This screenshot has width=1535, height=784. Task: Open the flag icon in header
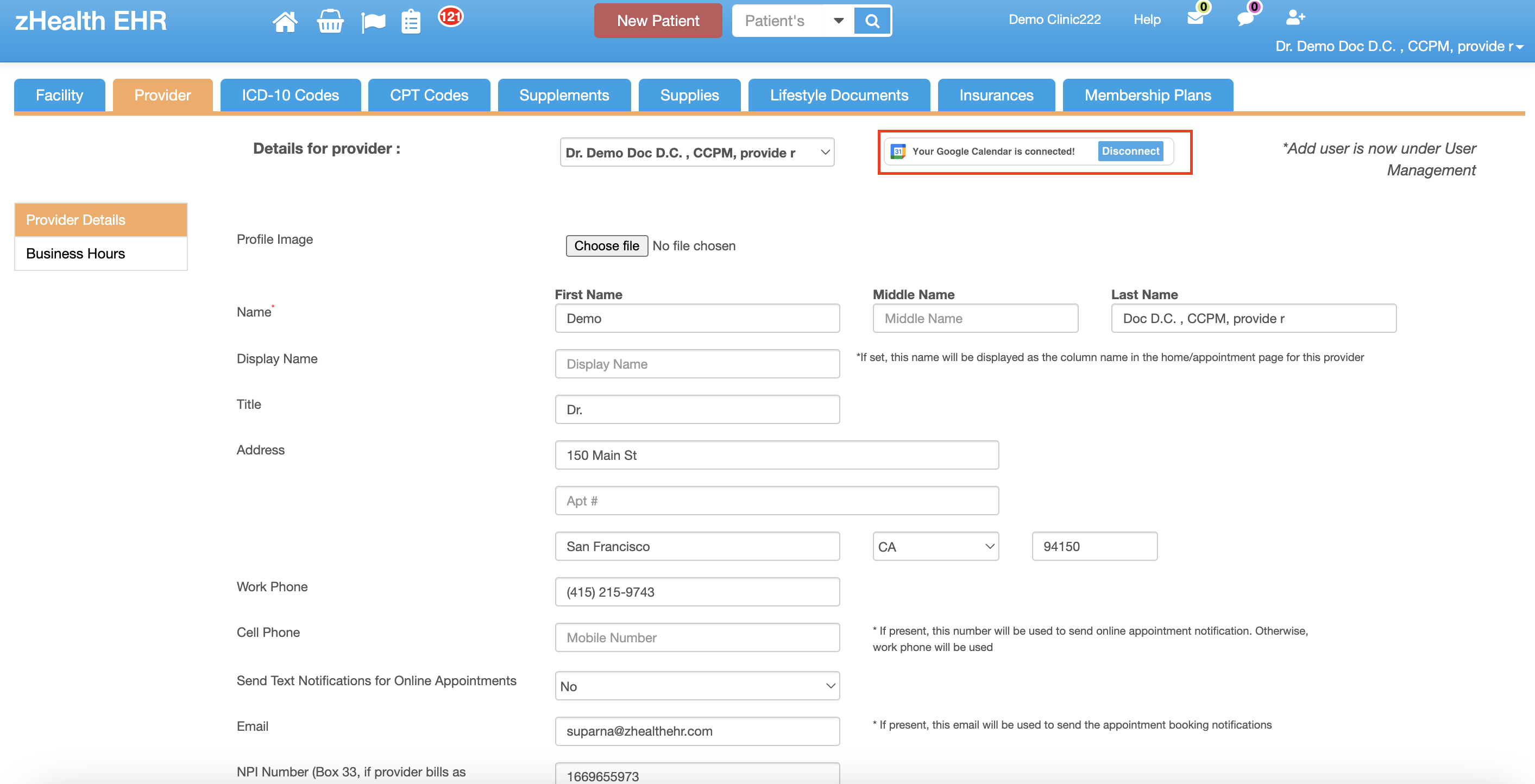click(x=373, y=23)
